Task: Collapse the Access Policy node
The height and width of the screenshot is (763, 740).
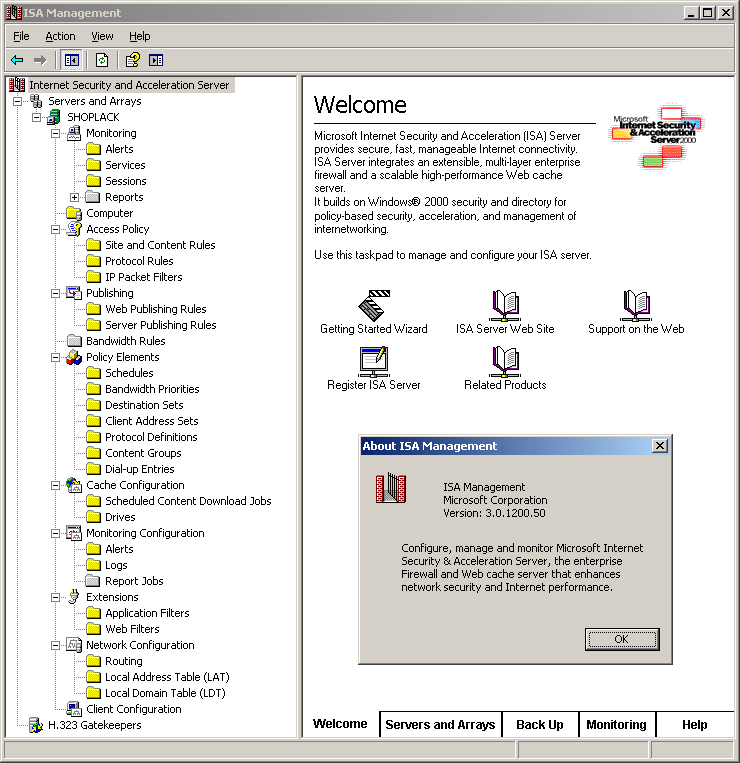Action: (x=55, y=229)
